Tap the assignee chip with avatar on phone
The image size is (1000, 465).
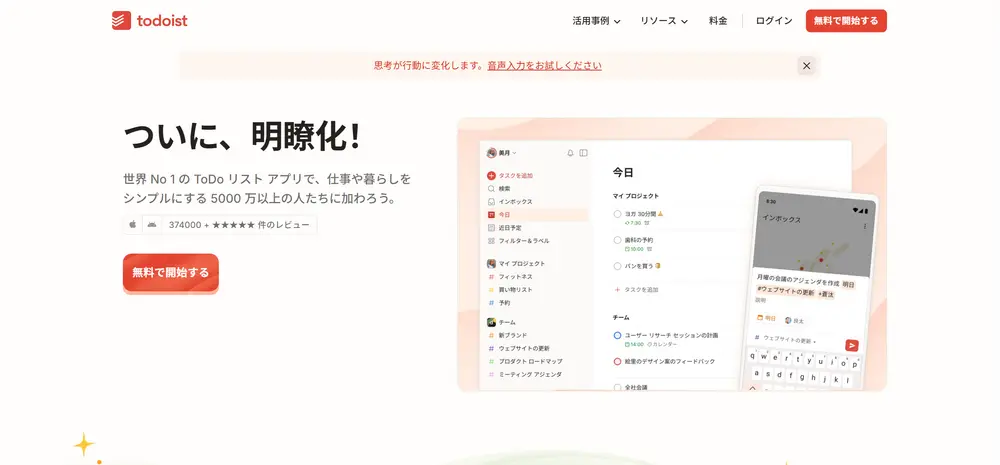tap(795, 320)
